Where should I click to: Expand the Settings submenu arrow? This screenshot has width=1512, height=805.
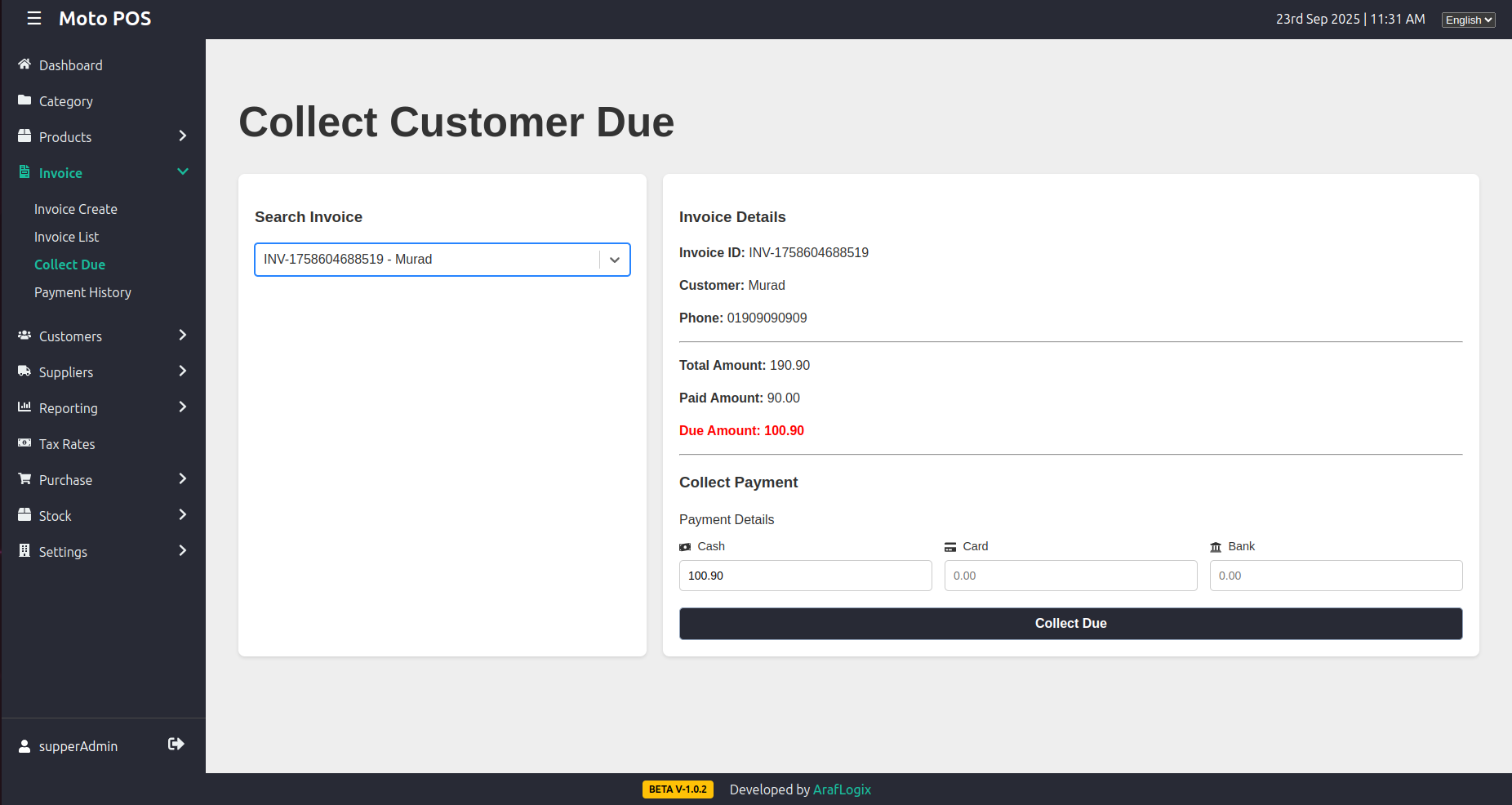183,551
